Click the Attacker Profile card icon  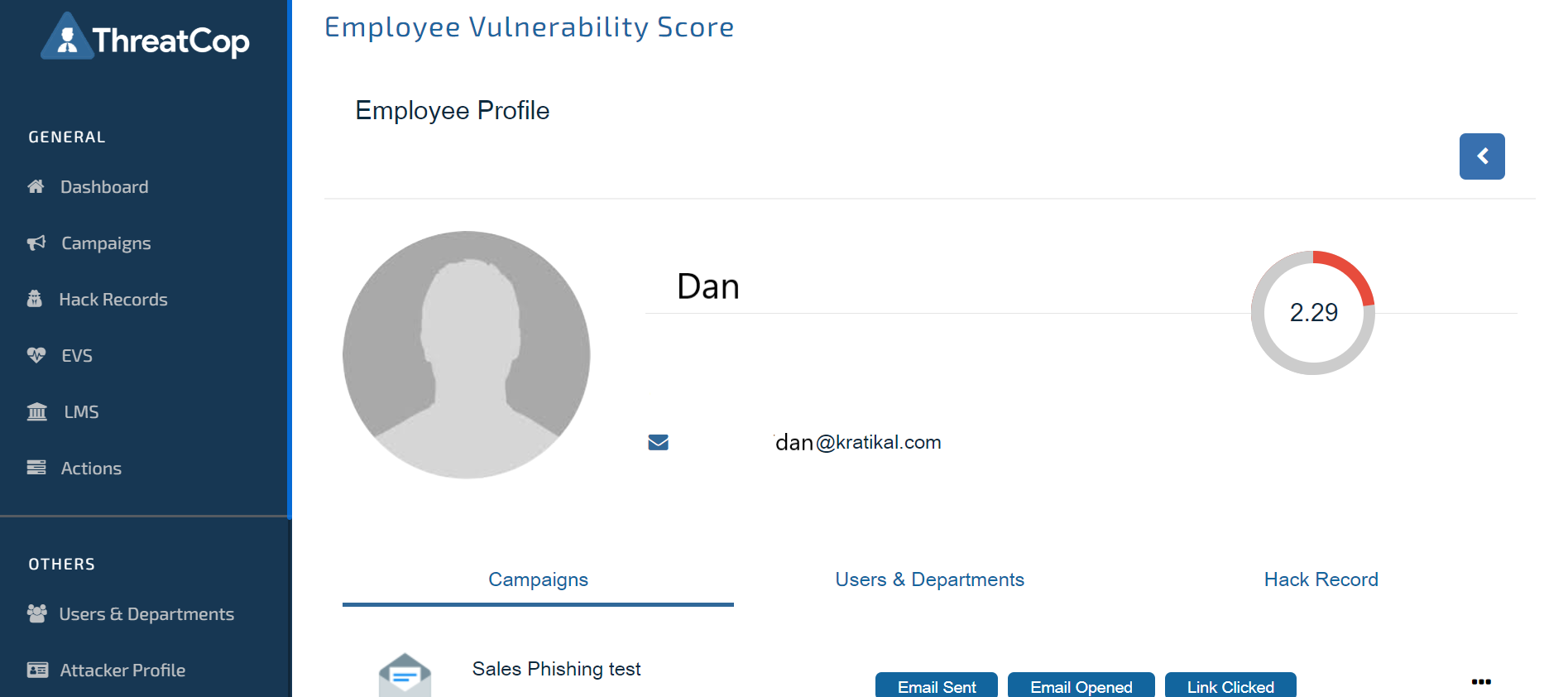(x=37, y=670)
